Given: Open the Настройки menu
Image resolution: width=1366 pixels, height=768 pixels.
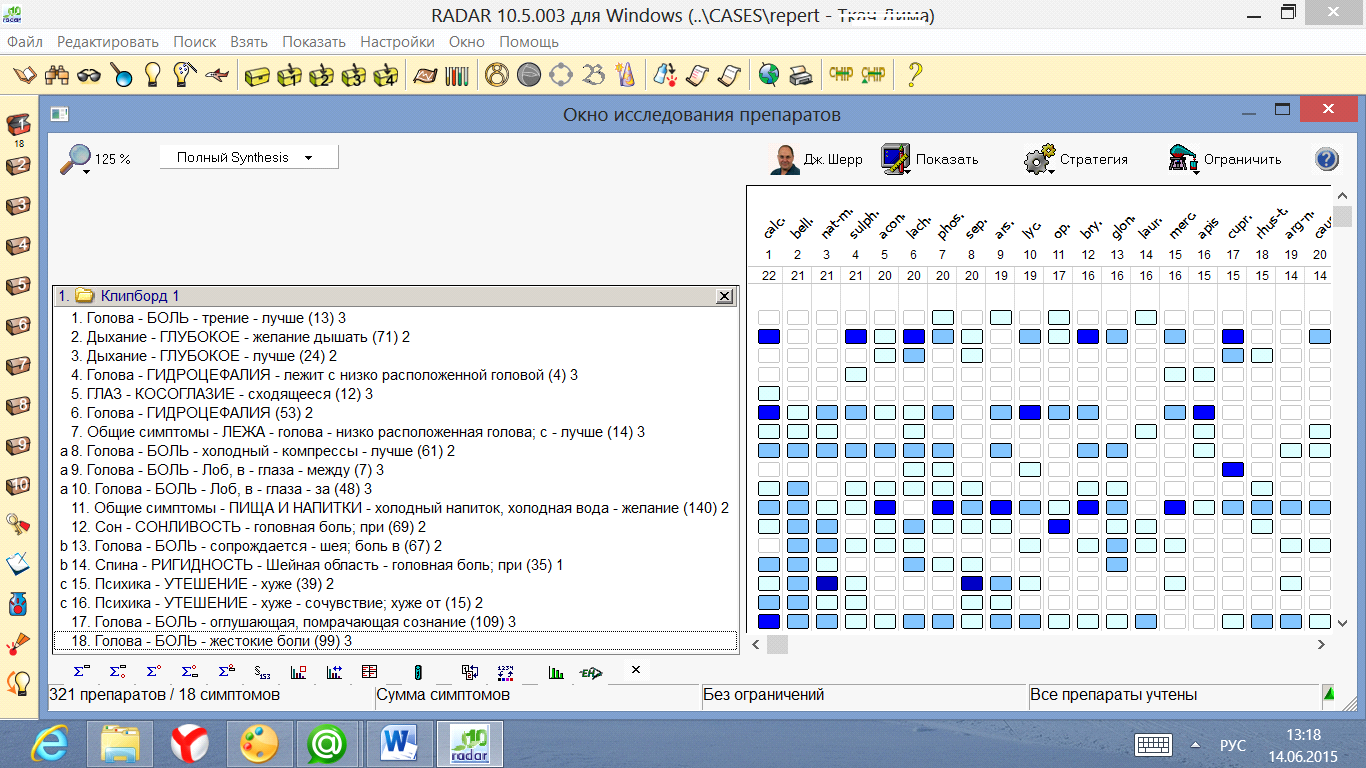Looking at the screenshot, I should (x=397, y=42).
